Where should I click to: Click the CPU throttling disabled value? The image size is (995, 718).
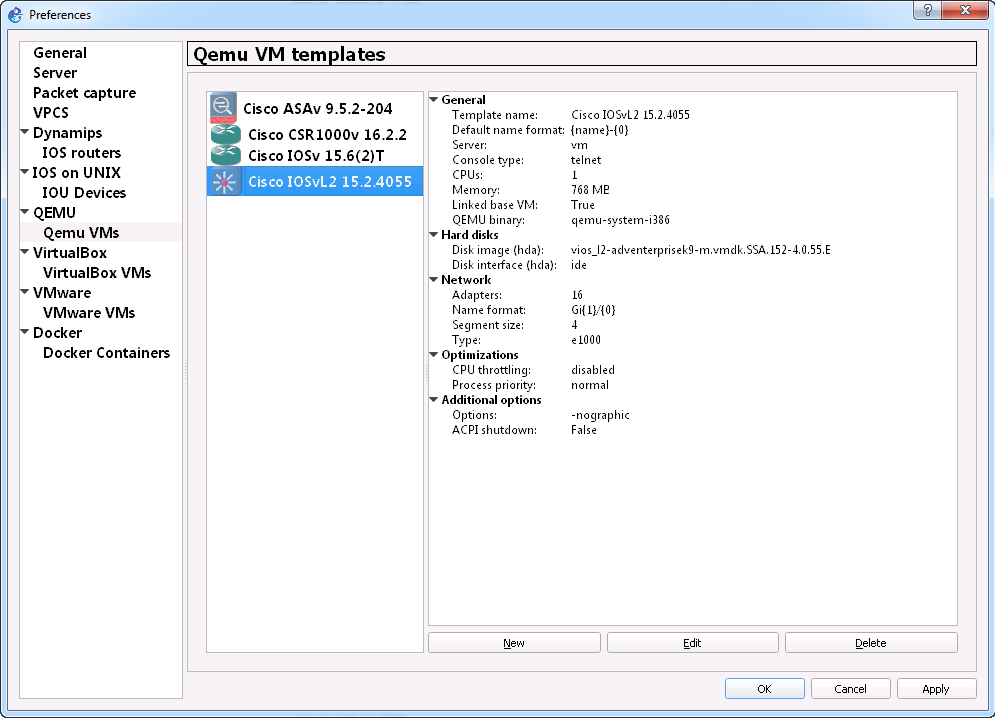[593, 370]
